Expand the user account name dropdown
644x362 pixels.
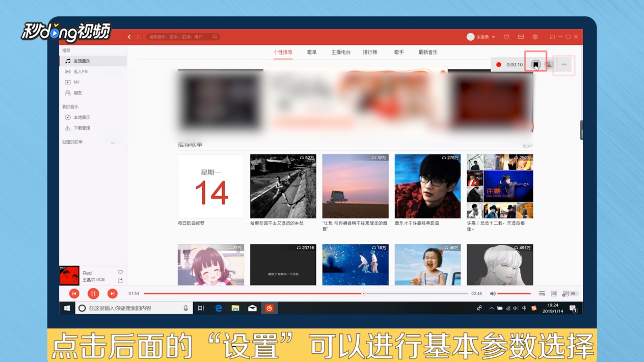point(493,37)
